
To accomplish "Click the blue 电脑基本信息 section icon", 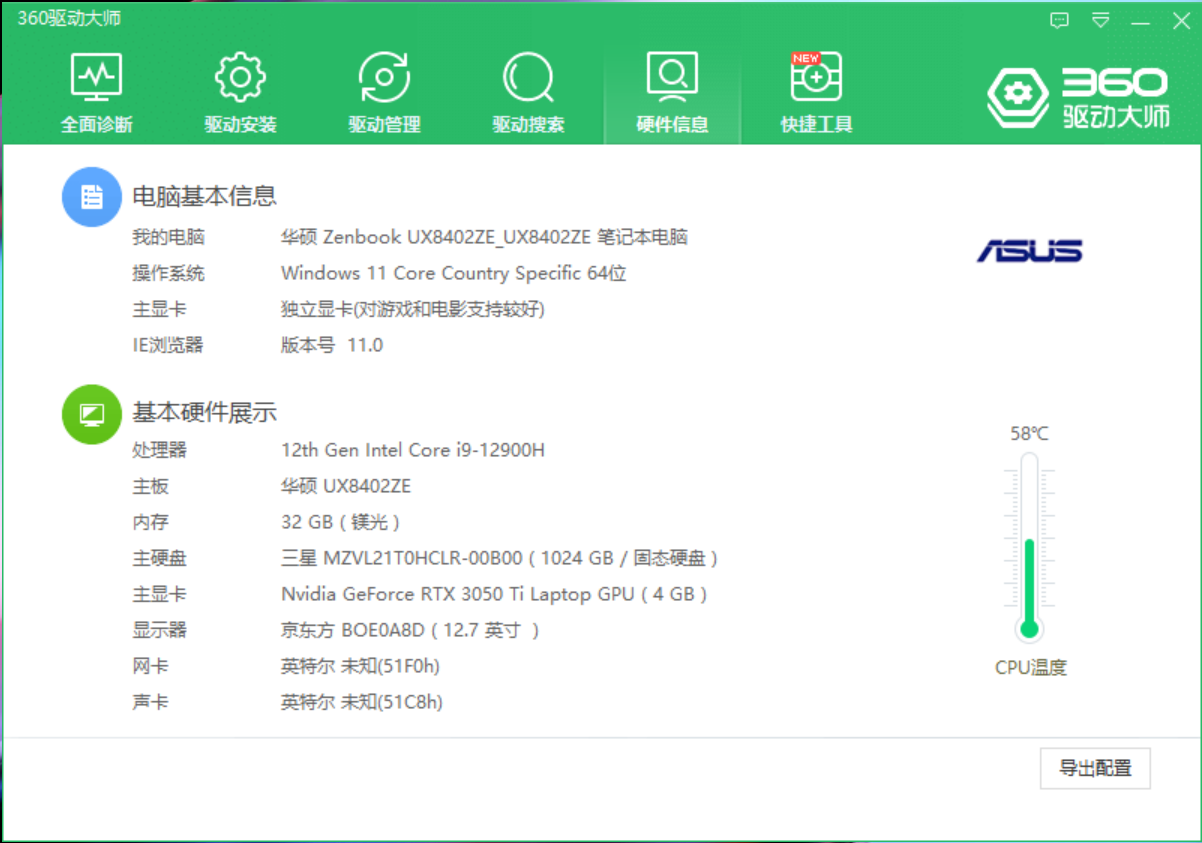I will (x=92, y=196).
